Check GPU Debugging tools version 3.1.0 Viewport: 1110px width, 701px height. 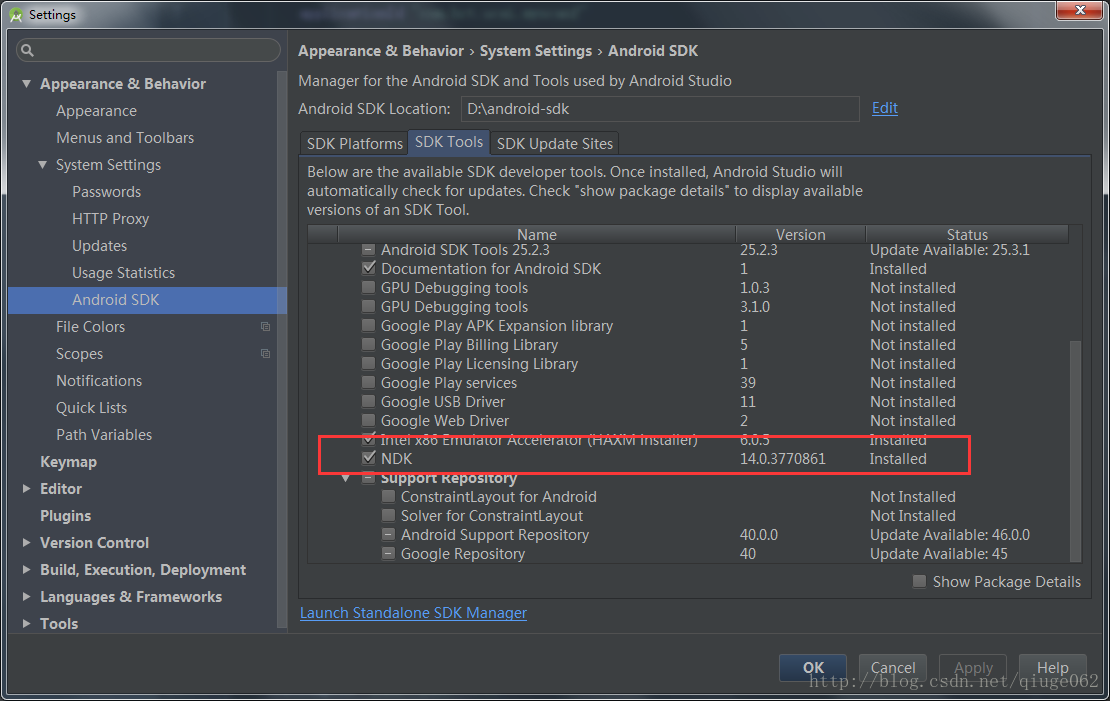369,307
